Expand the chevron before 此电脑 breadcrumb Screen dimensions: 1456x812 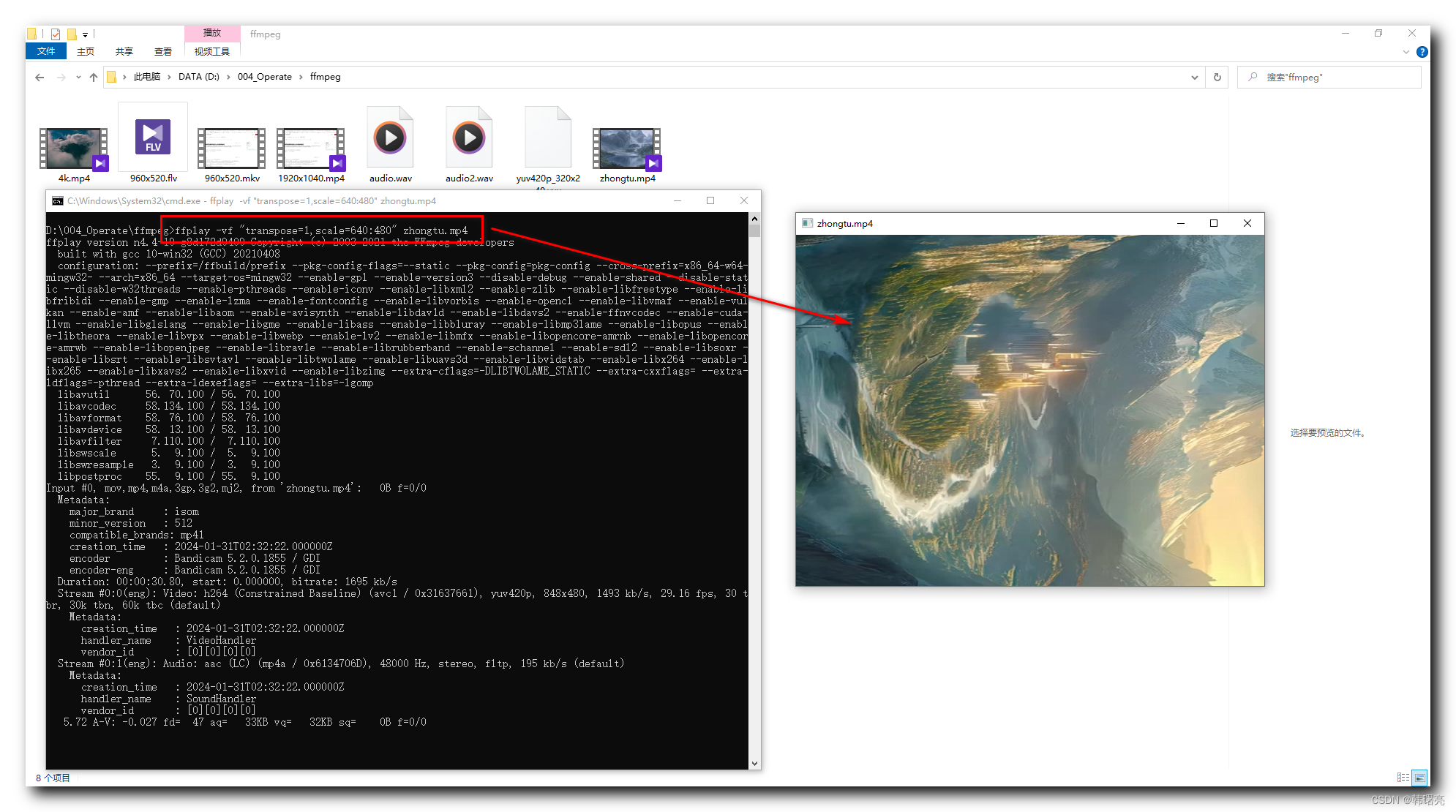point(124,77)
